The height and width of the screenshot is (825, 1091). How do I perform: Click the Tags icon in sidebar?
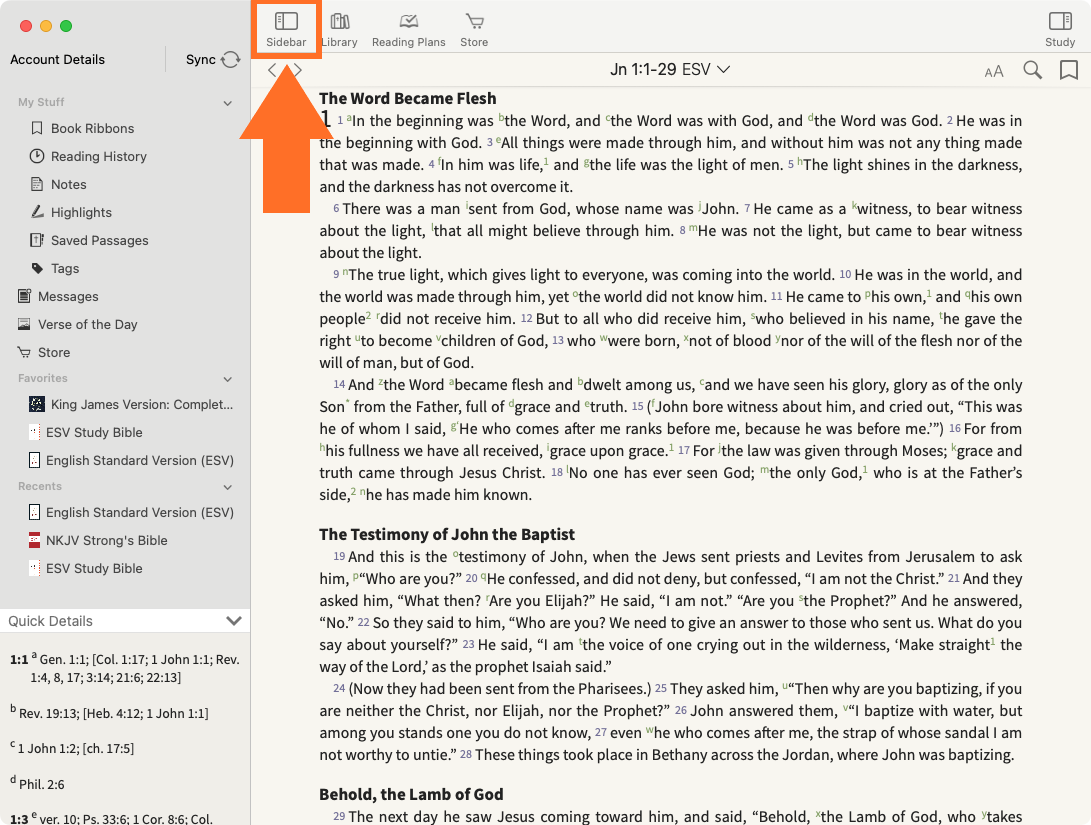[x=37, y=268]
